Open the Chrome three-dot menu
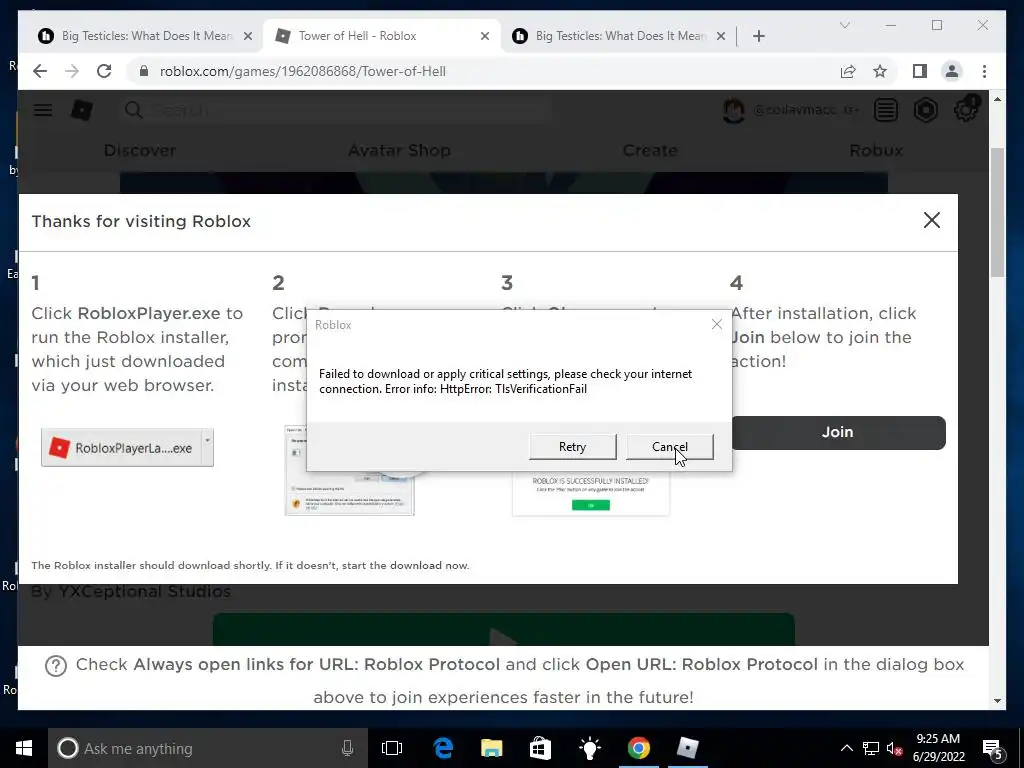This screenshot has height=768, width=1024. point(984,71)
